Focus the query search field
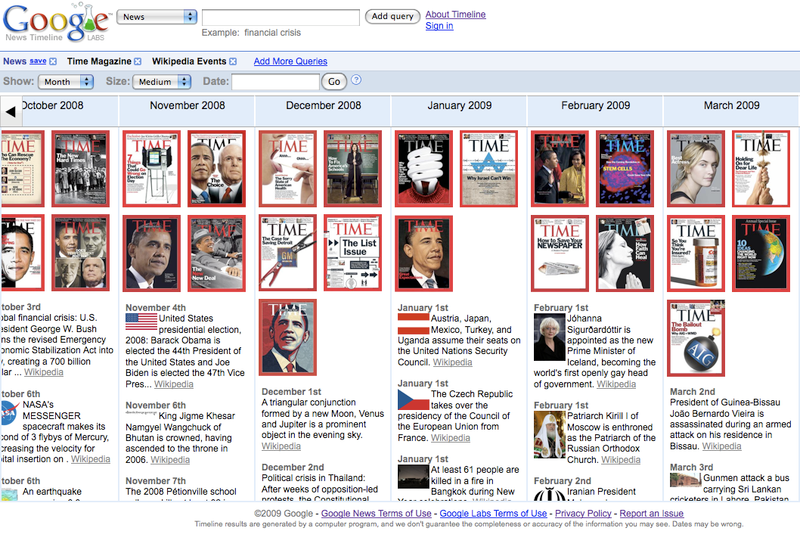This screenshot has width=800, height=538. pos(281,17)
